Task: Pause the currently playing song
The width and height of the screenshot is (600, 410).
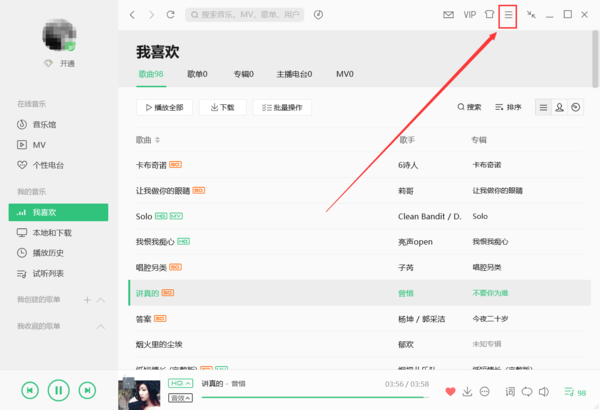Action: coord(59,390)
